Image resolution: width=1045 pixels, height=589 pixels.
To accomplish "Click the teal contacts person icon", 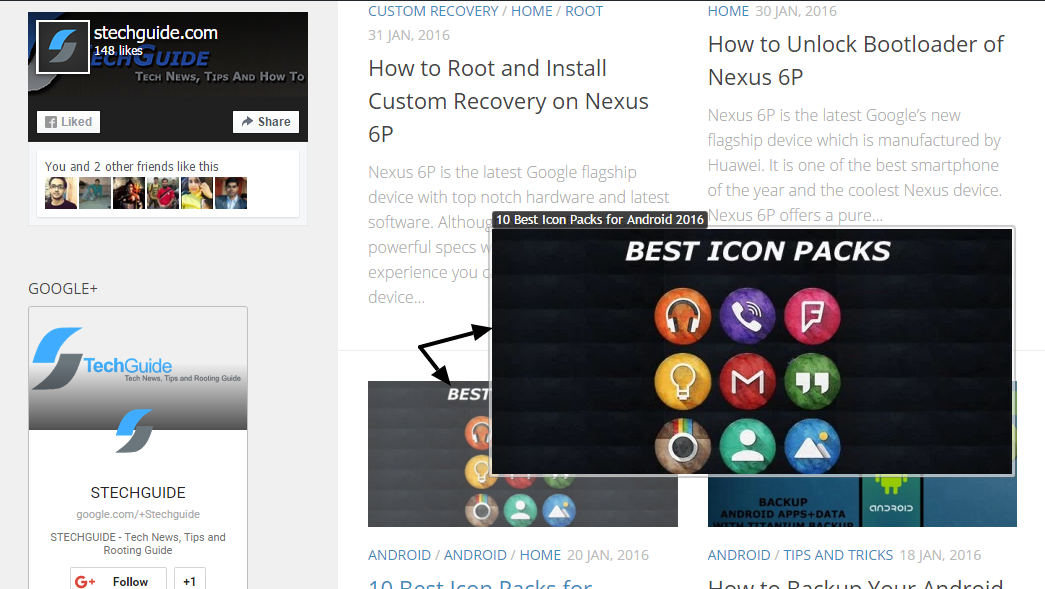I will click(x=747, y=445).
